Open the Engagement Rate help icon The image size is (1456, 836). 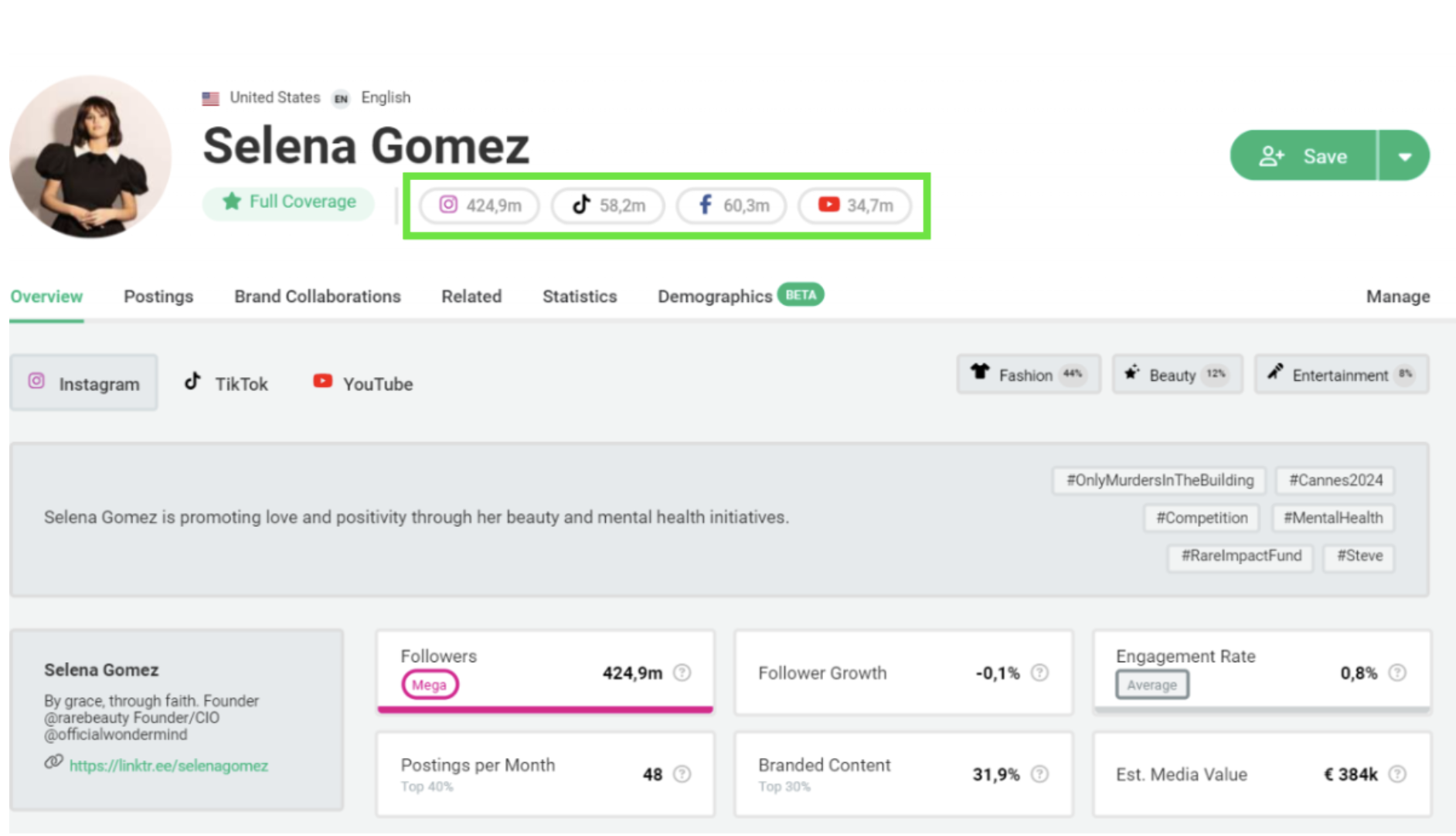click(x=1397, y=673)
